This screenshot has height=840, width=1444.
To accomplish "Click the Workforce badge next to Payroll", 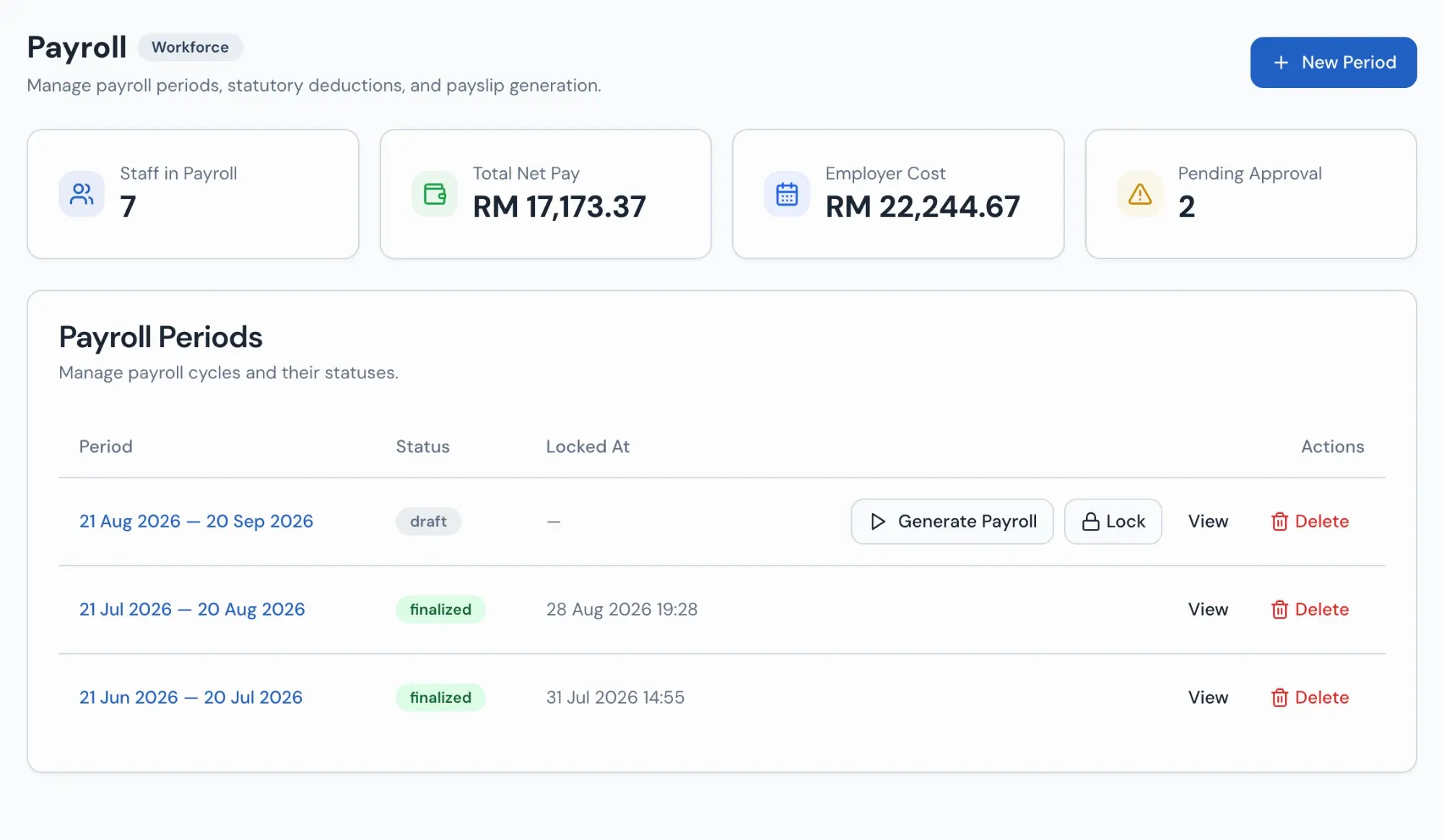I will [x=190, y=48].
